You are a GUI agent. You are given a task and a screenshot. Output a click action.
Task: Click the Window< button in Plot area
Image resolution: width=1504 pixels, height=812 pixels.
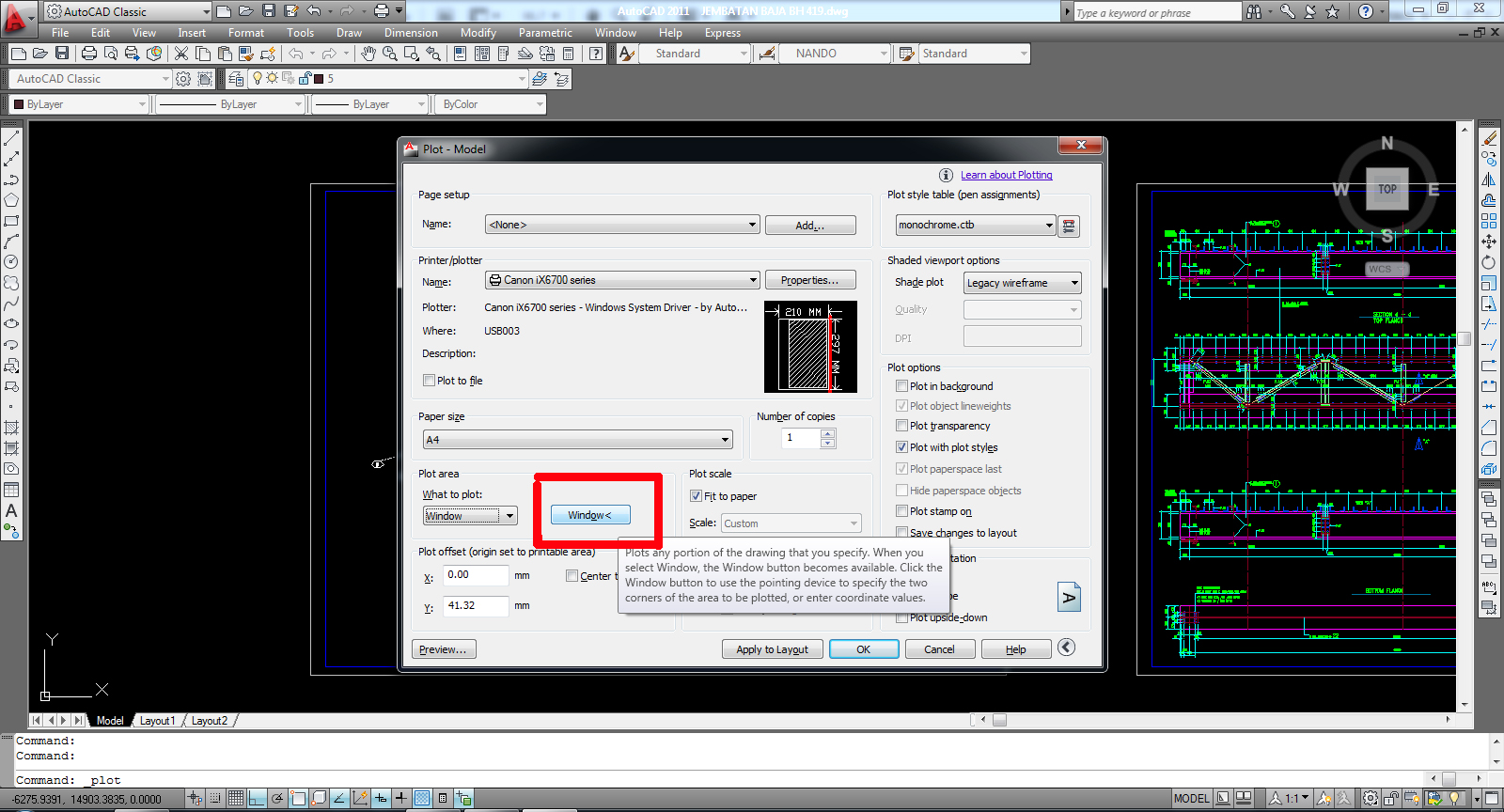point(590,515)
